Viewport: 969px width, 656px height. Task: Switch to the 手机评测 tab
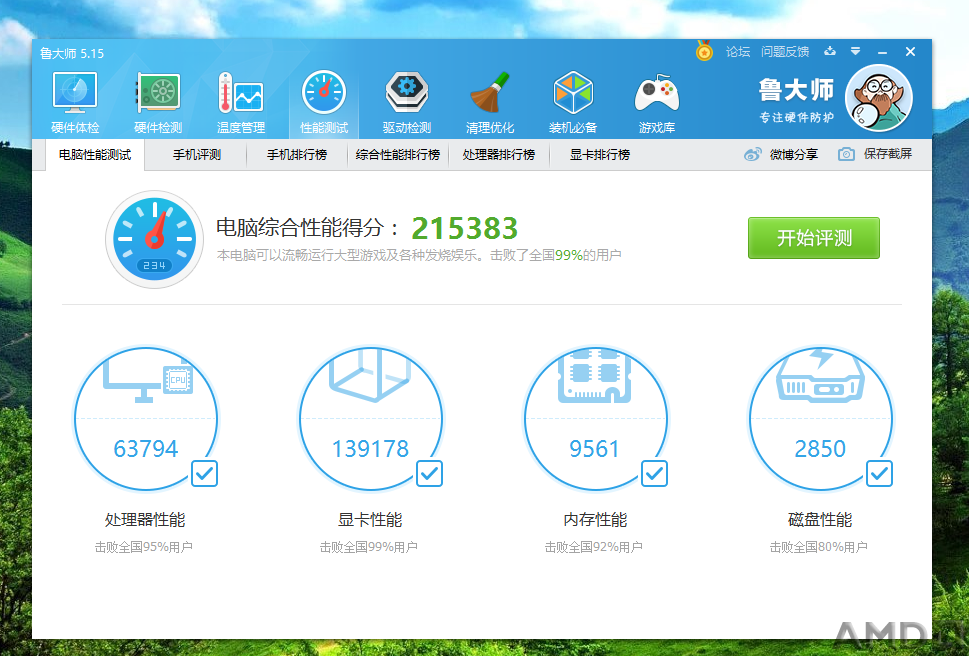(197, 154)
